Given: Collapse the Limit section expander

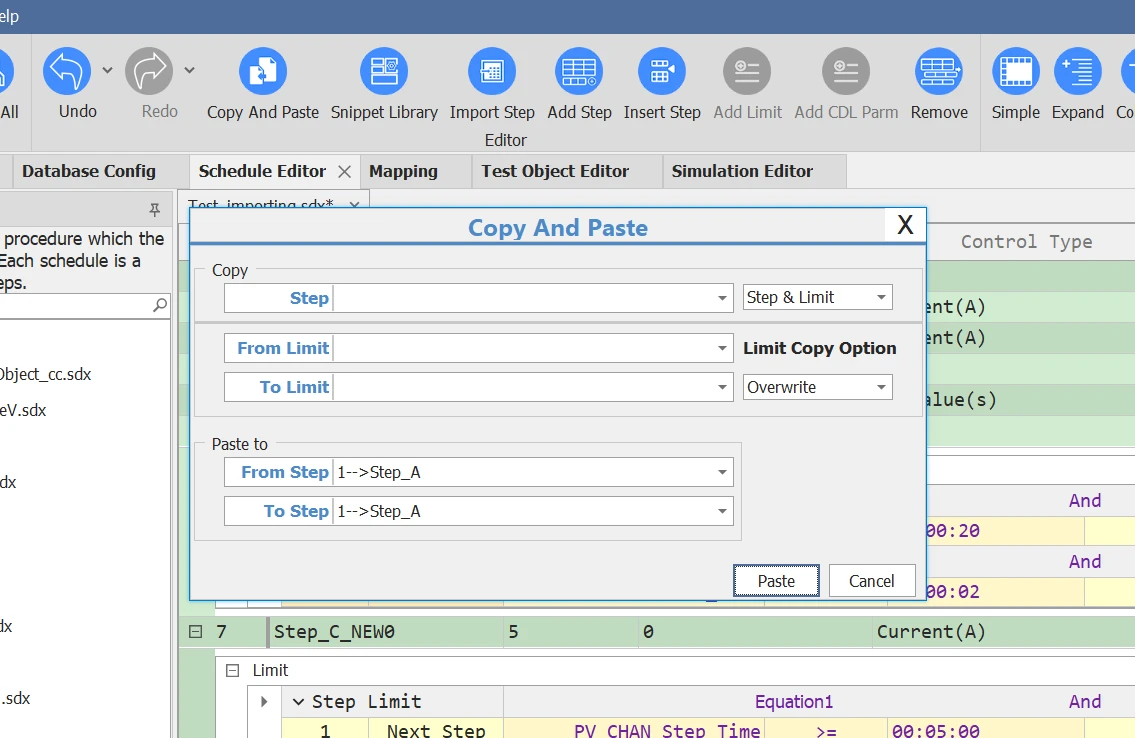Looking at the screenshot, I should [x=232, y=671].
